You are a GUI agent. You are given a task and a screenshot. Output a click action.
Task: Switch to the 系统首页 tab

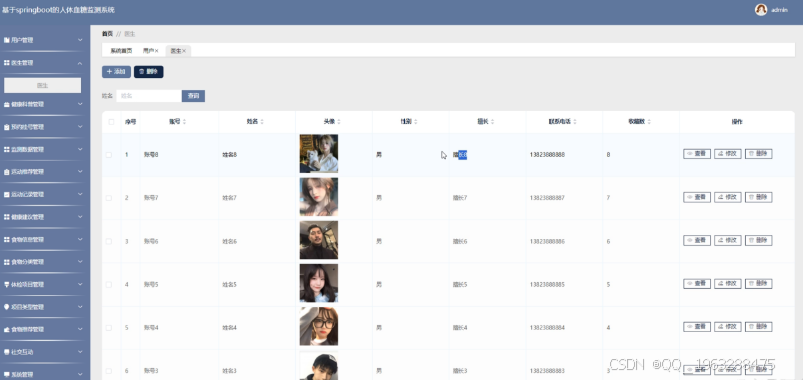(x=121, y=51)
